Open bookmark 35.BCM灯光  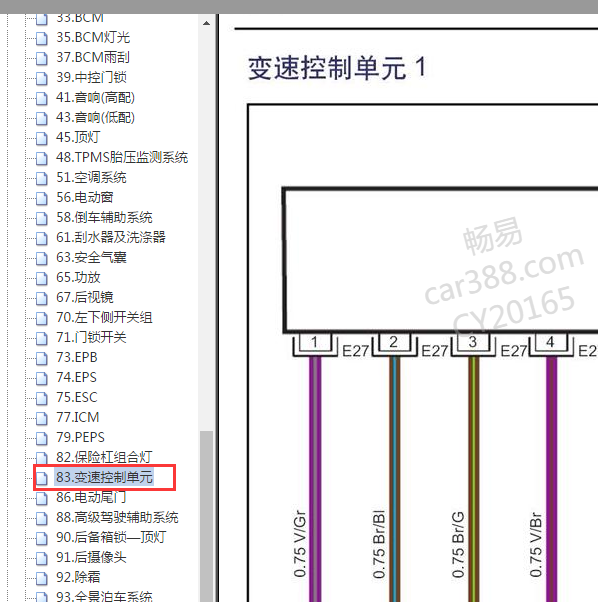tap(93, 37)
